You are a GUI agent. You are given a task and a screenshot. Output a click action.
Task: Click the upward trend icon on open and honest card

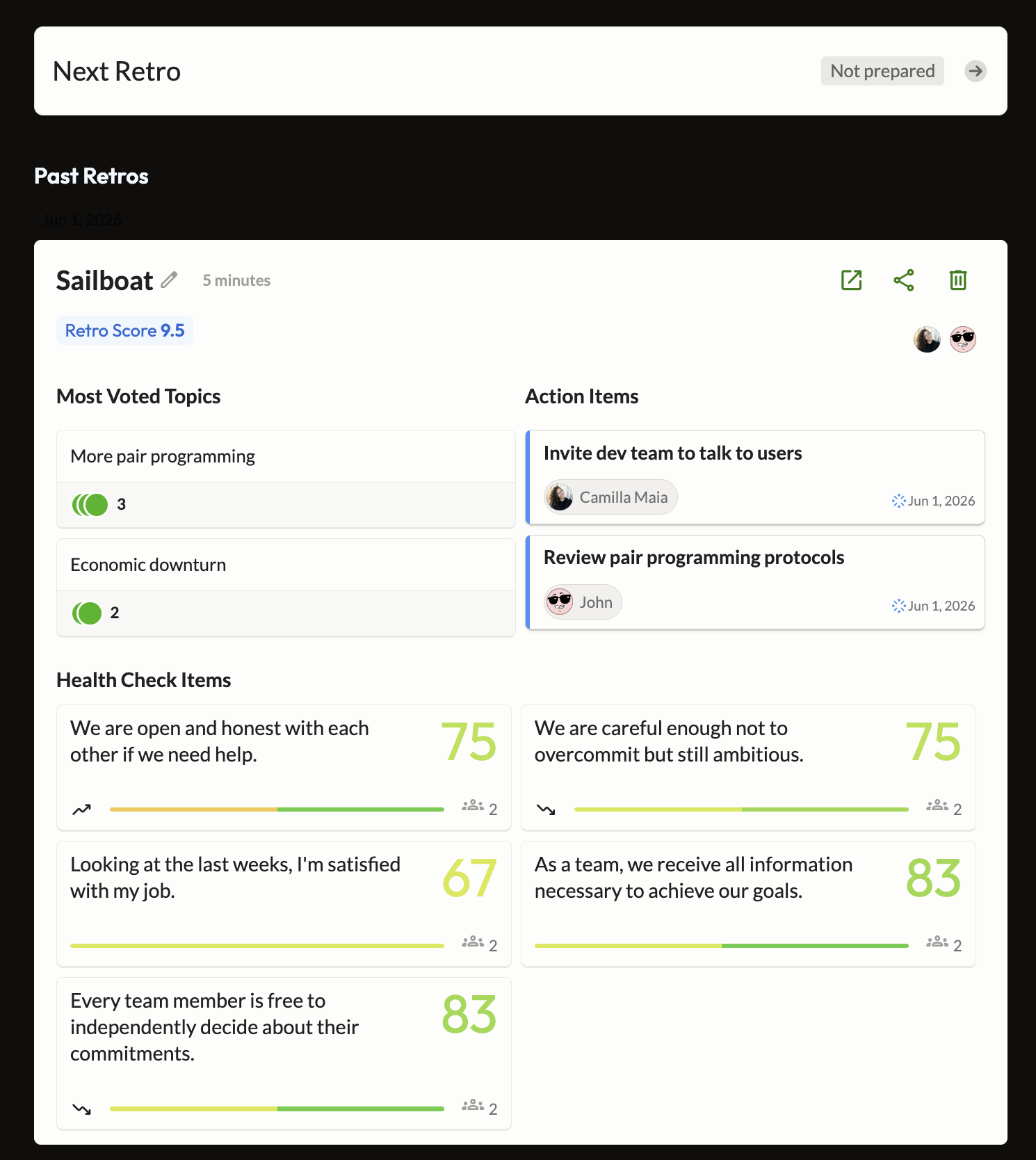pos(81,809)
